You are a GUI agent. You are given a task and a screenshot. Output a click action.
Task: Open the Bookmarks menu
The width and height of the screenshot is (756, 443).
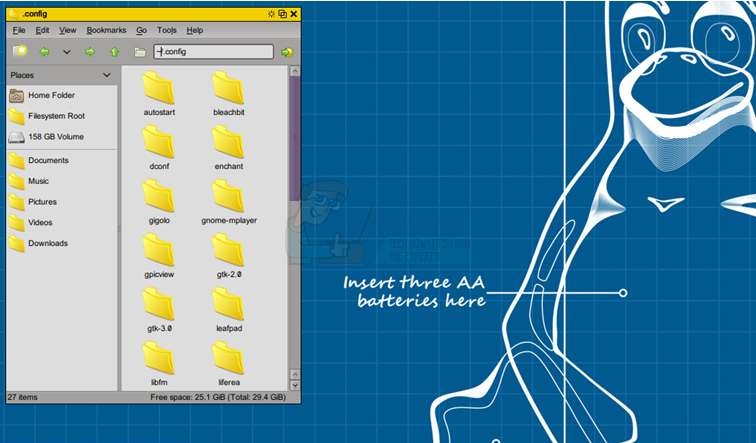point(106,31)
